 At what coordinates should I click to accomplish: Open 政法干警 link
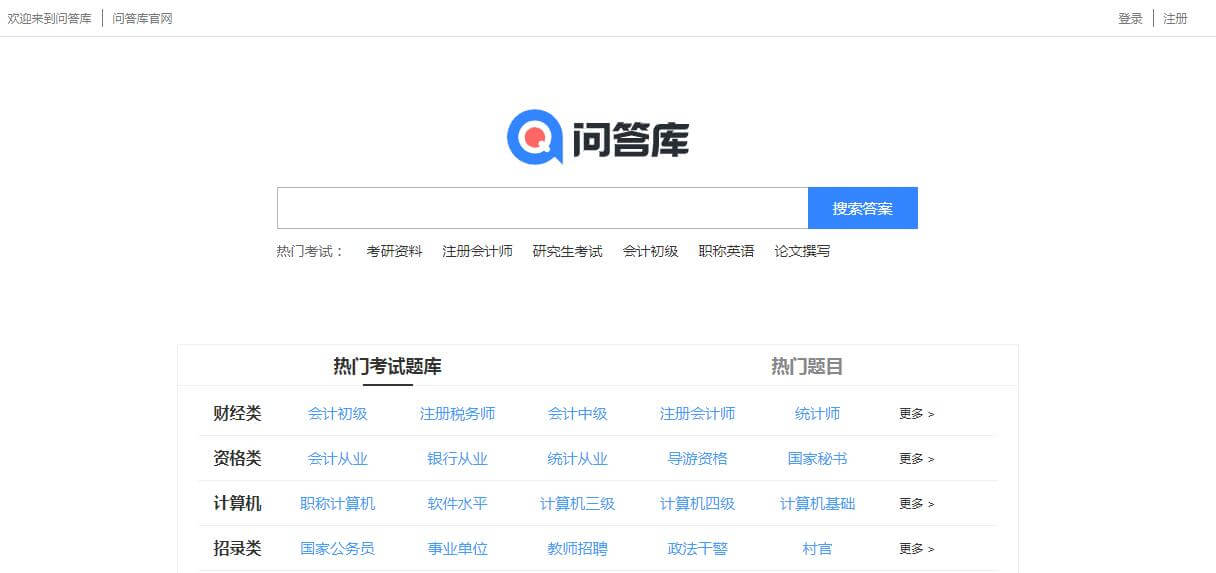coord(697,548)
